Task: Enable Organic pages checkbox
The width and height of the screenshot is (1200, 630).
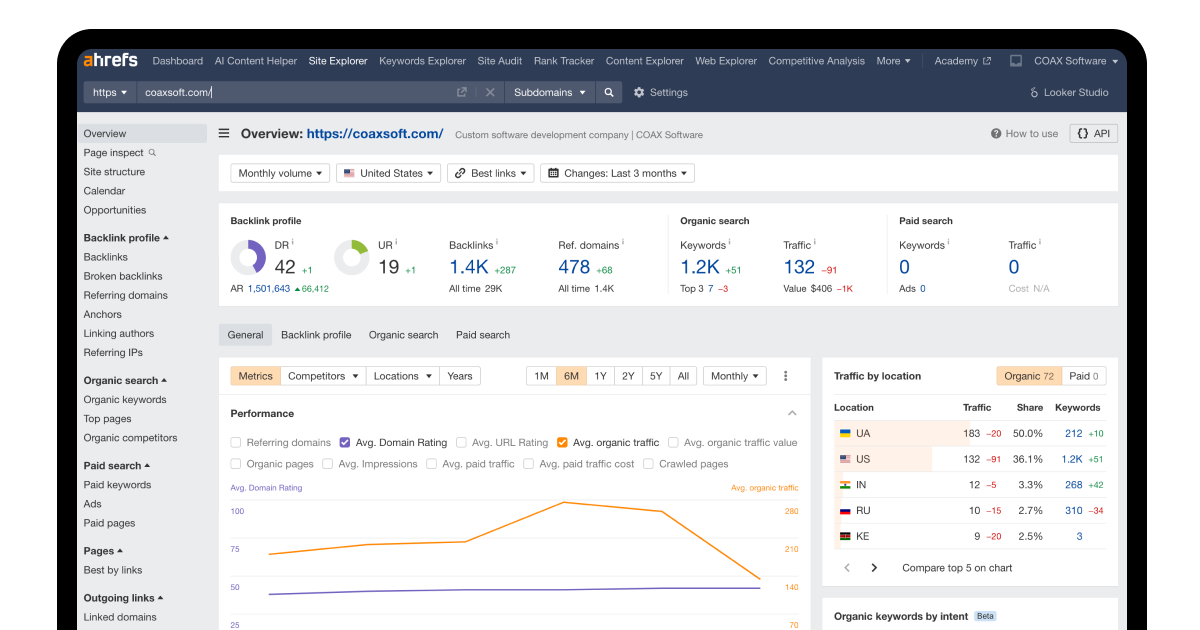Action: 236,464
